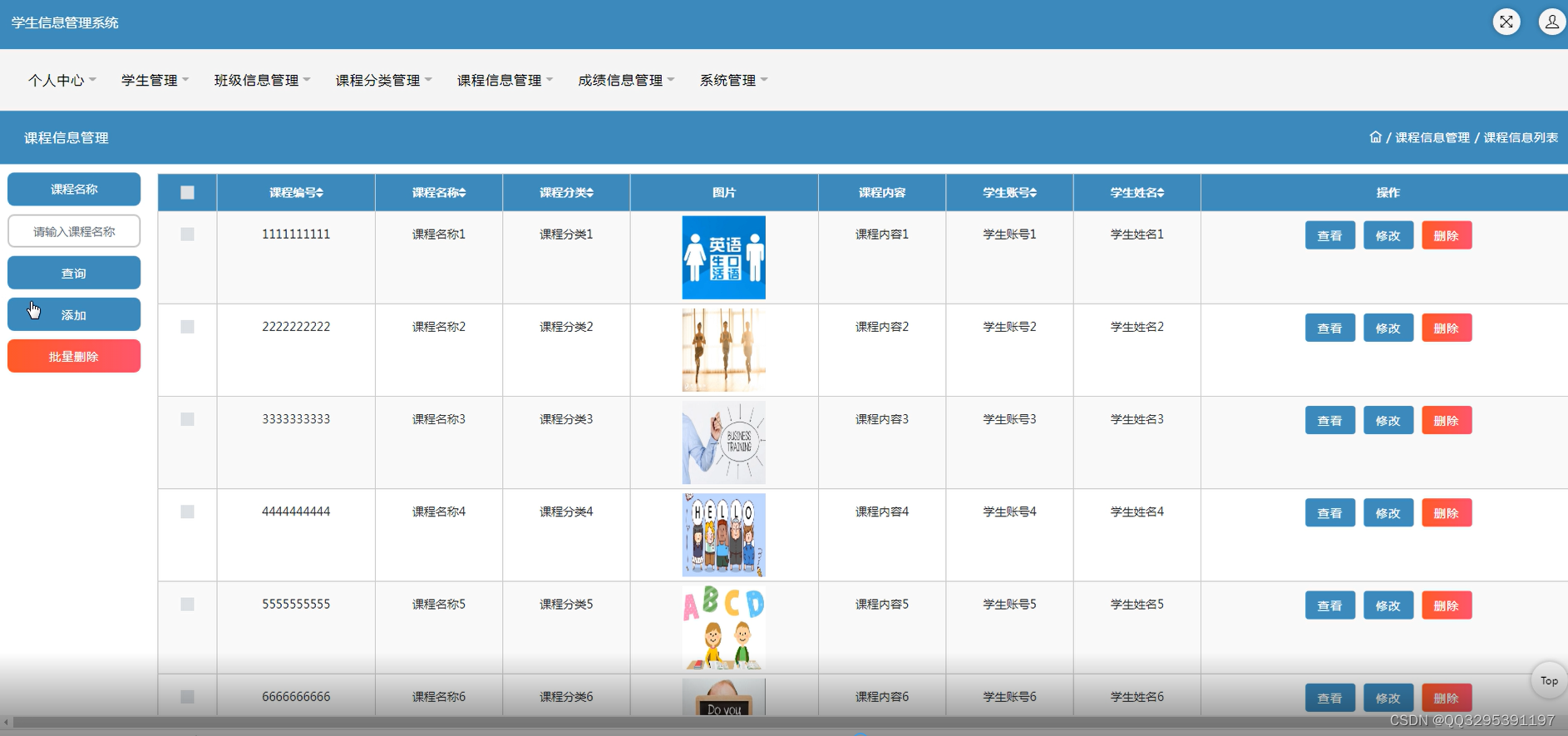Viewport: 1568px width, 736px height.
Task: Click 修改 for 课程名称4 row
Action: 1388,512
